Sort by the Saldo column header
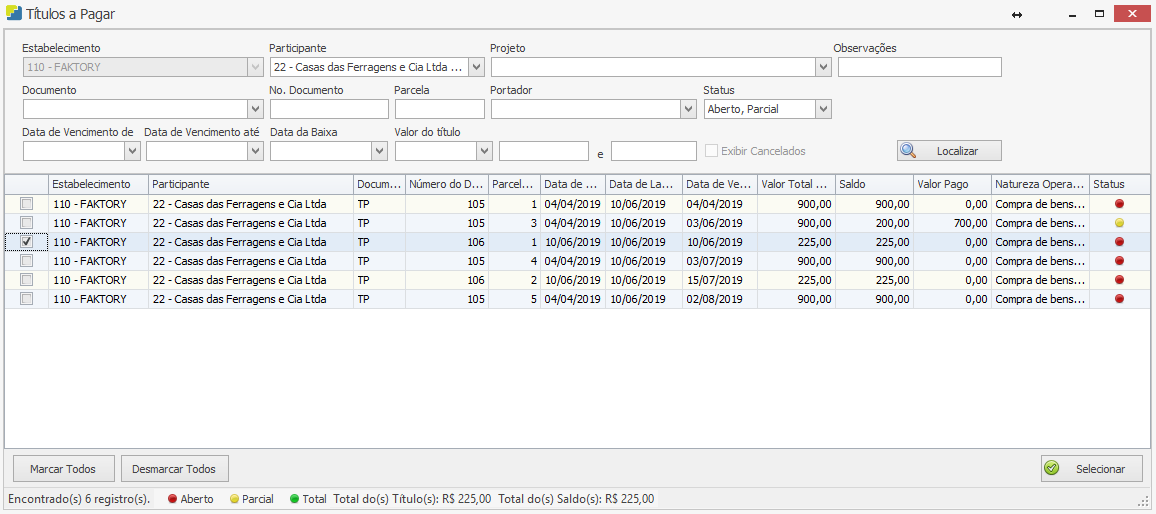Viewport: 1156px width, 514px height. 873,185
